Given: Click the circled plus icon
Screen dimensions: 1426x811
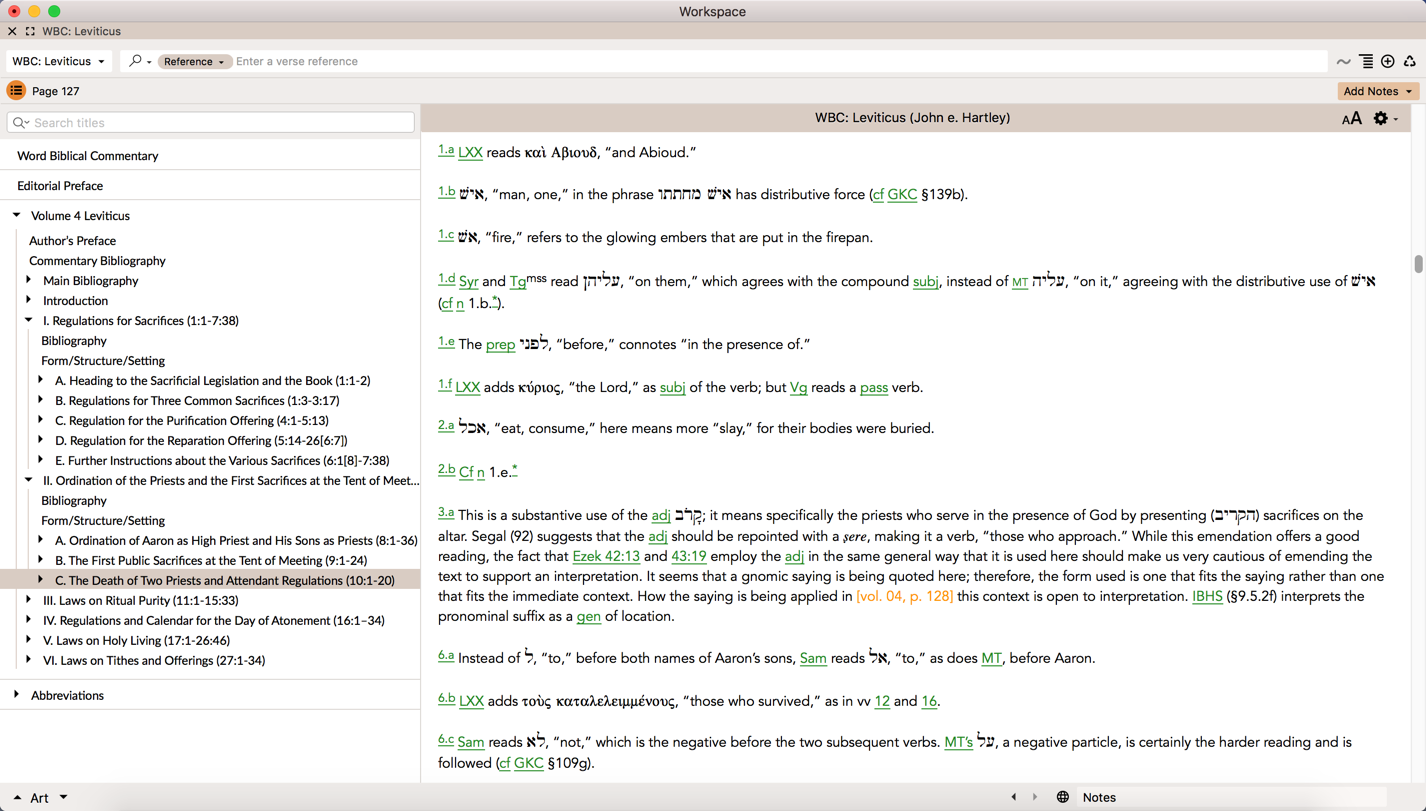Looking at the screenshot, I should 1388,62.
